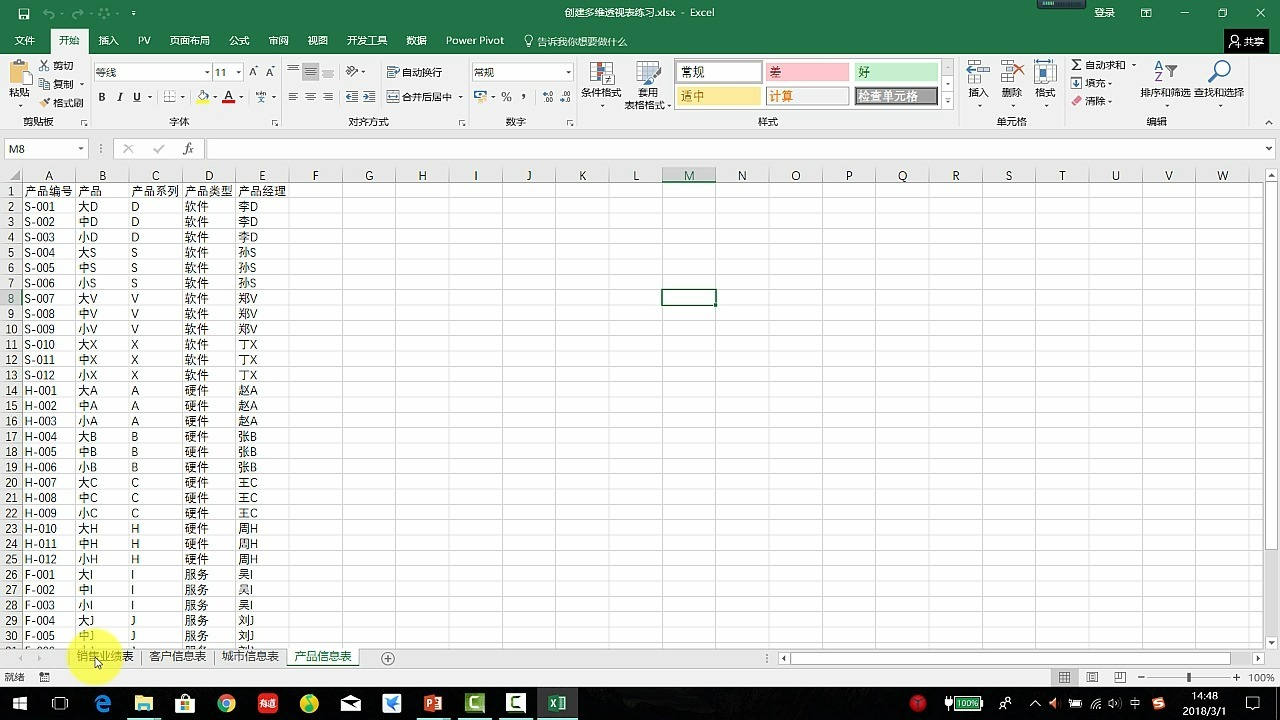This screenshot has width=1280, height=720.
Task: Open the fill color dropdown arrow
Action: click(x=217, y=97)
